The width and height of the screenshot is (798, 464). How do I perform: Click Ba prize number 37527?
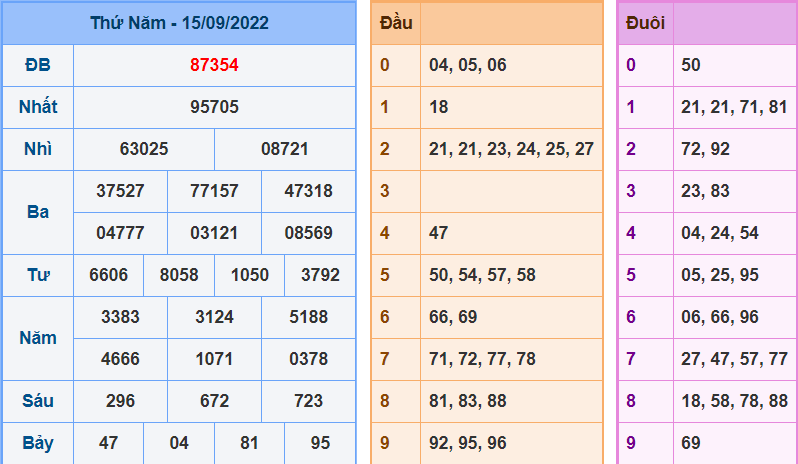click(121, 191)
